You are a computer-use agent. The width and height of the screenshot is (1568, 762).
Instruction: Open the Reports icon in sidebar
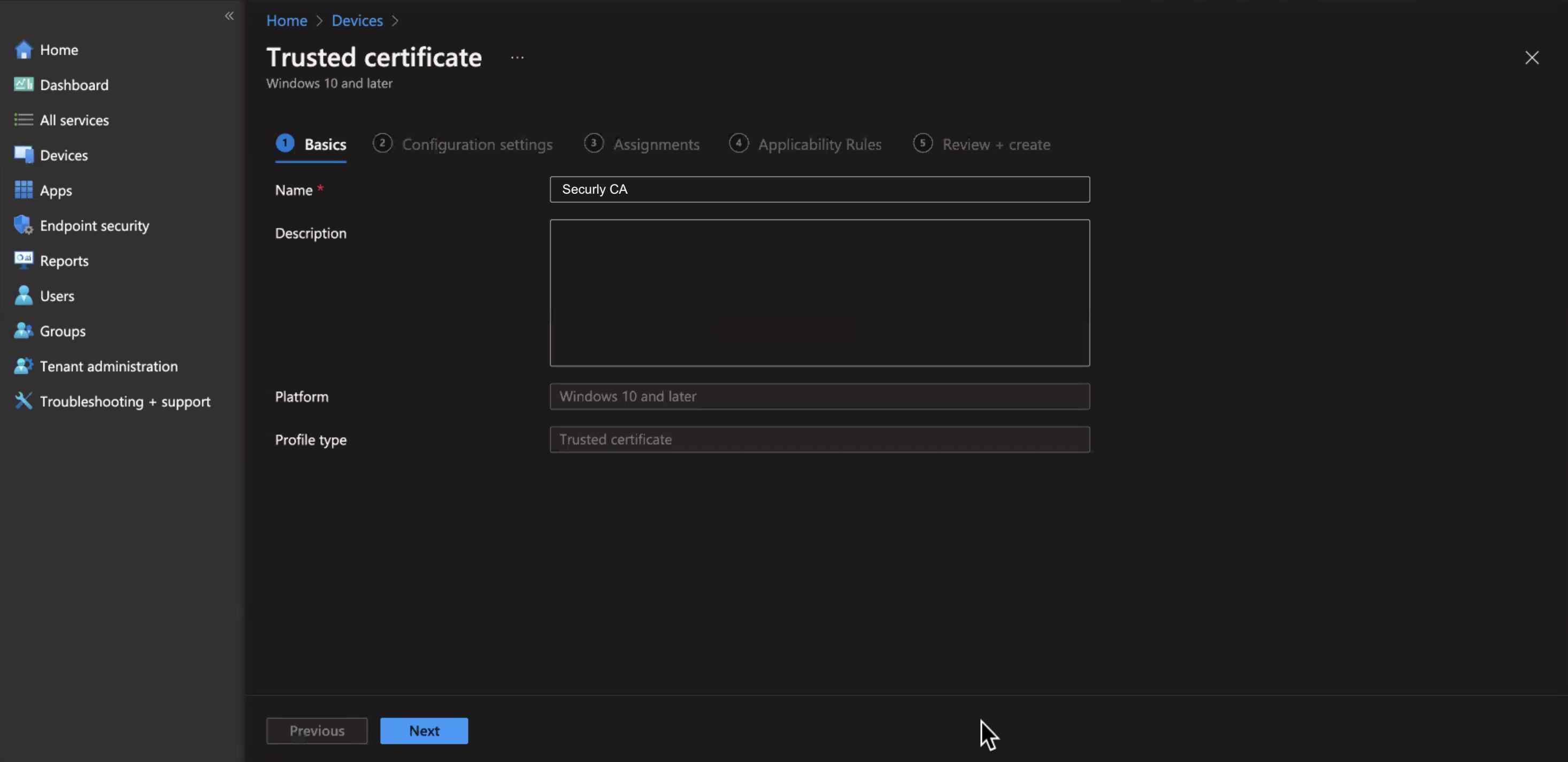coord(23,261)
